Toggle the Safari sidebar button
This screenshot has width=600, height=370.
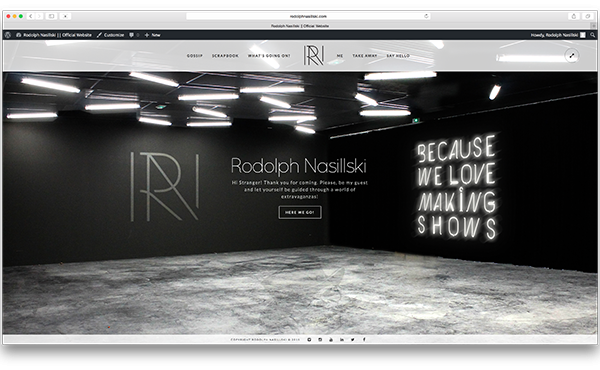51,16
